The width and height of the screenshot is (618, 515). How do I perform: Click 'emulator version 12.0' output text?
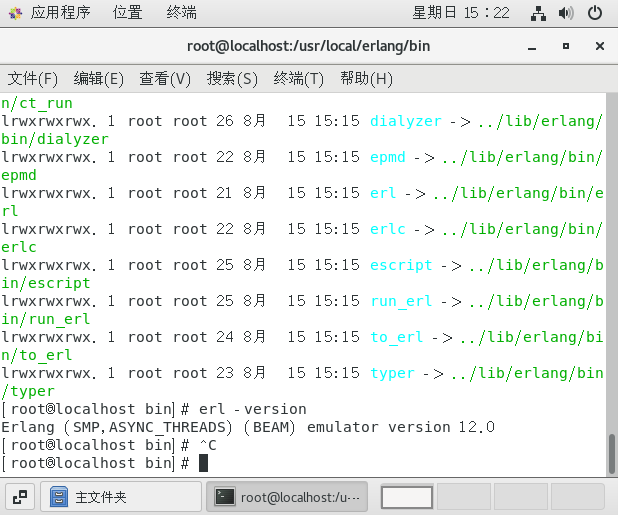coord(400,427)
